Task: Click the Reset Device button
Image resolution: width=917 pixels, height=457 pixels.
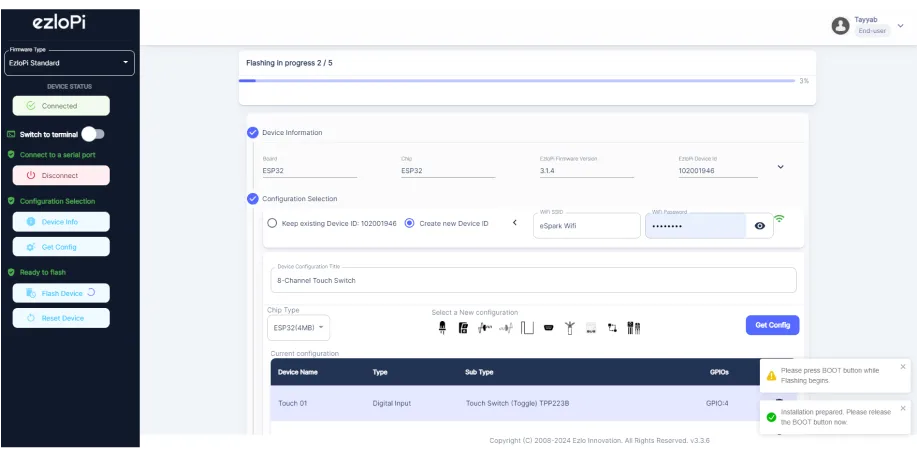Action: tap(61, 318)
